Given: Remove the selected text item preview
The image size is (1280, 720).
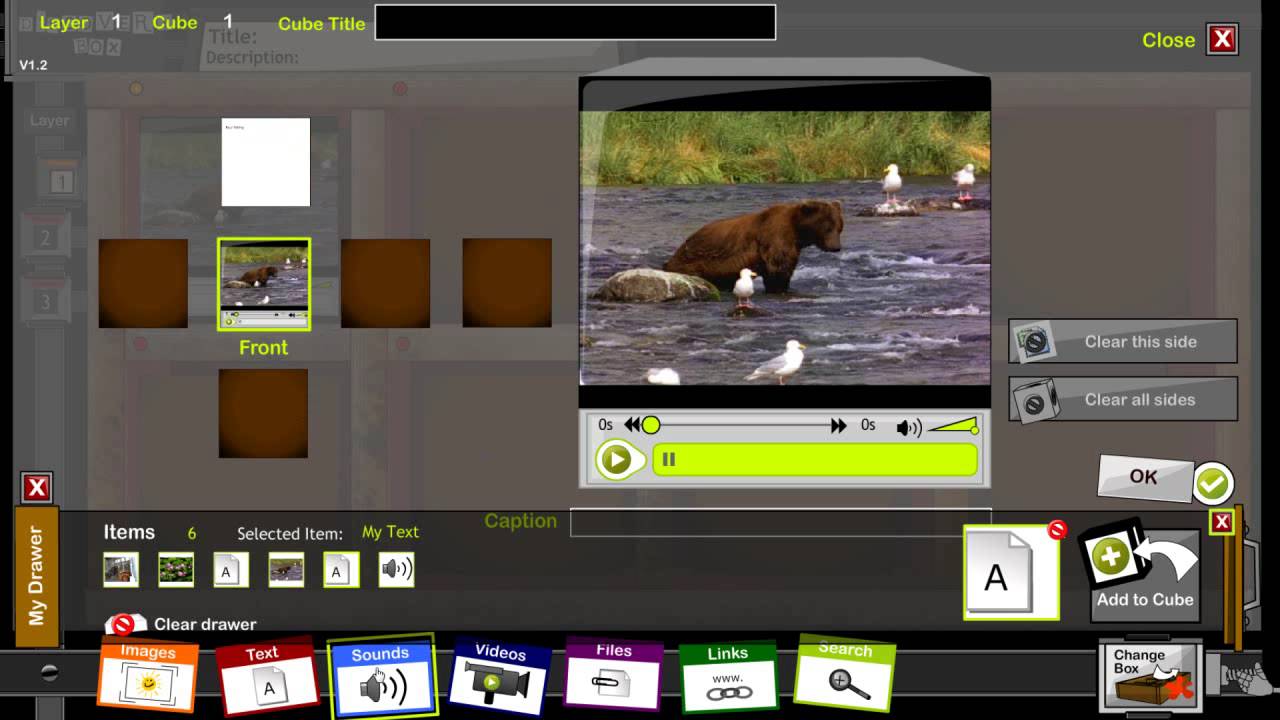Looking at the screenshot, I should tap(1057, 530).
